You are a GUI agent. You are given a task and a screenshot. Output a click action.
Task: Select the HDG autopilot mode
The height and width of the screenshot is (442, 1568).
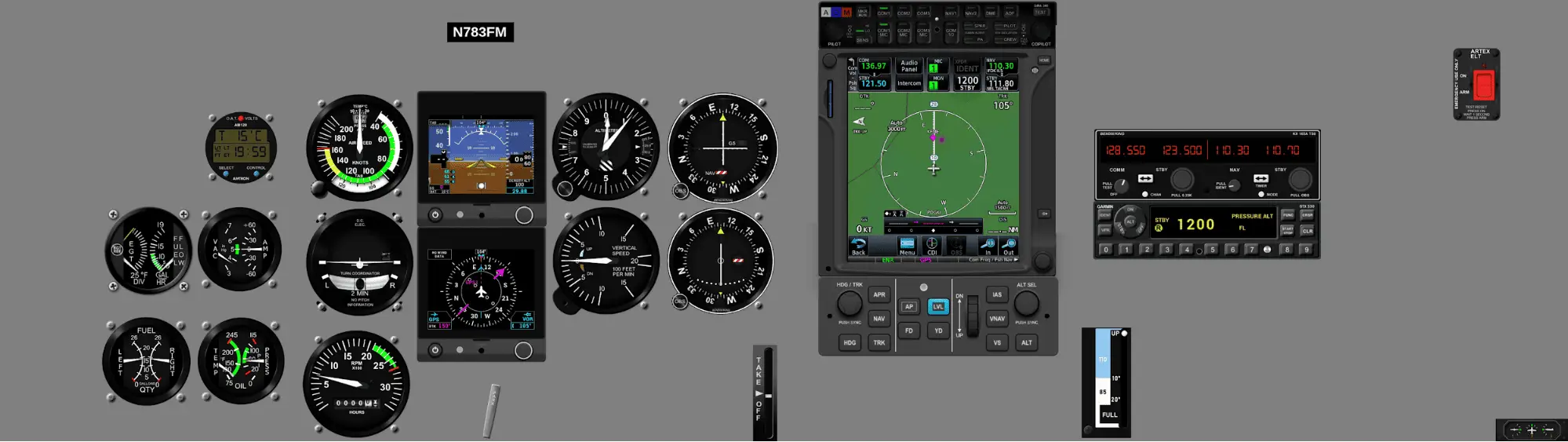coord(849,343)
